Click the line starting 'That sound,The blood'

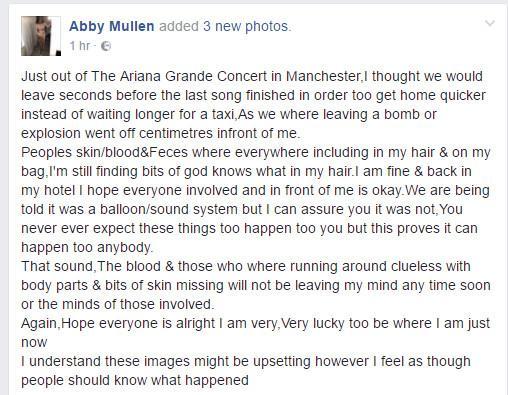click(x=246, y=266)
